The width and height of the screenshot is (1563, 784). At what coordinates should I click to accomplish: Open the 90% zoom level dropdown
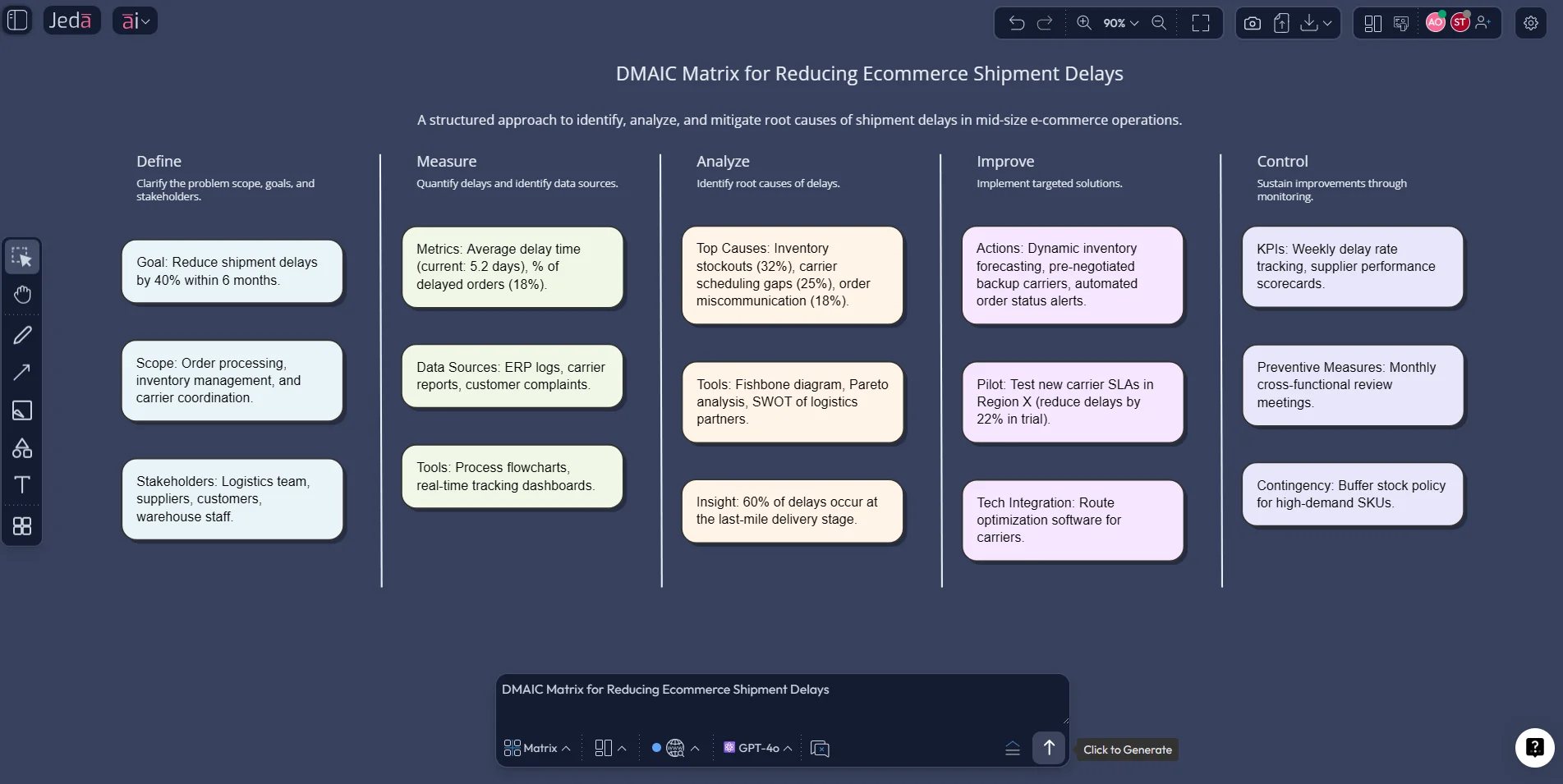1120,23
